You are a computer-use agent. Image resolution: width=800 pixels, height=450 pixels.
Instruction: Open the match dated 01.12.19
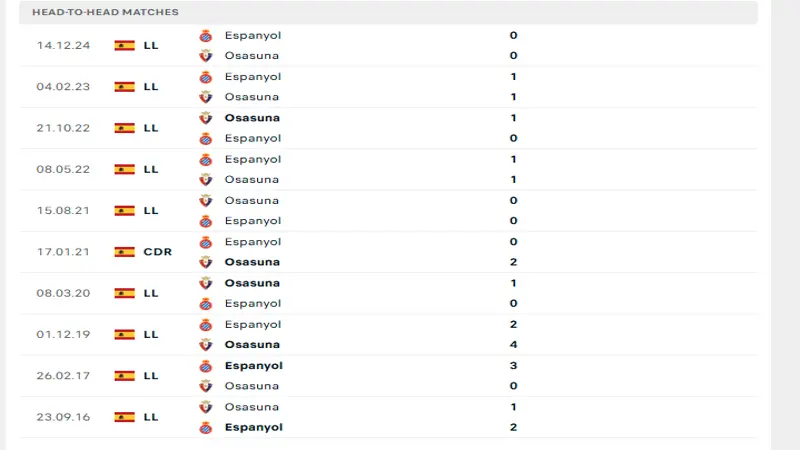pyautogui.click(x=63, y=335)
